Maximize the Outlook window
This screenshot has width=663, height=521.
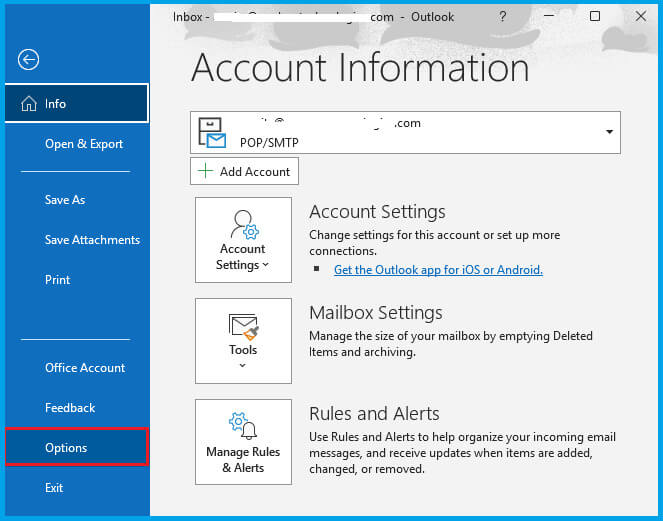click(595, 16)
